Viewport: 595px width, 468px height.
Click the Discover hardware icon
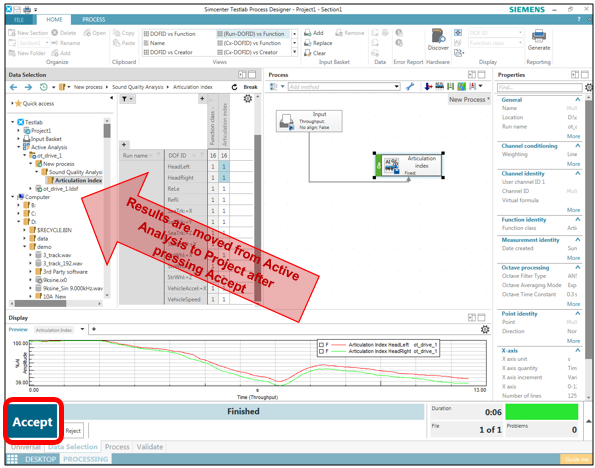point(438,36)
